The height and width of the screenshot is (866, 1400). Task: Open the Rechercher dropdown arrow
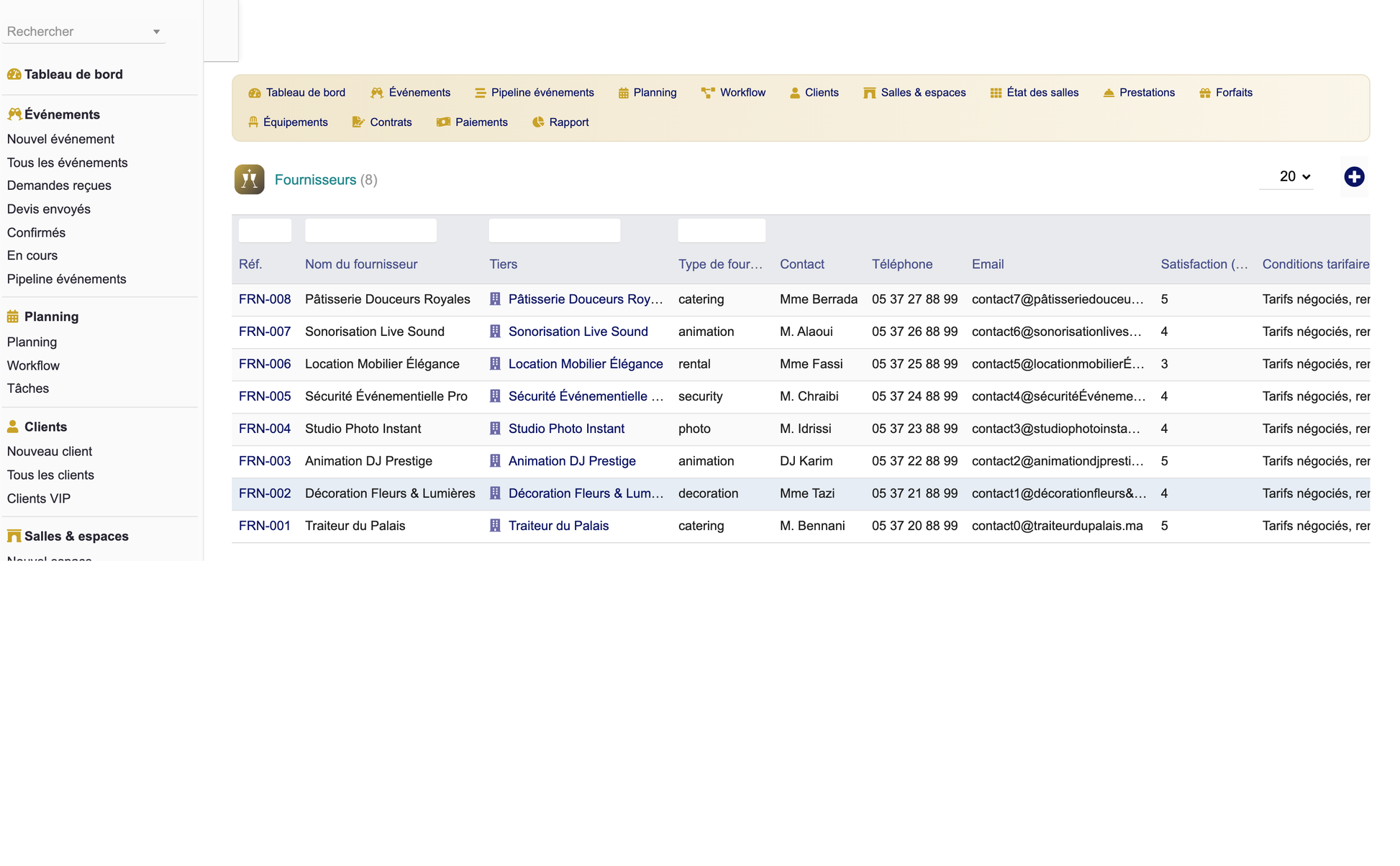[156, 32]
